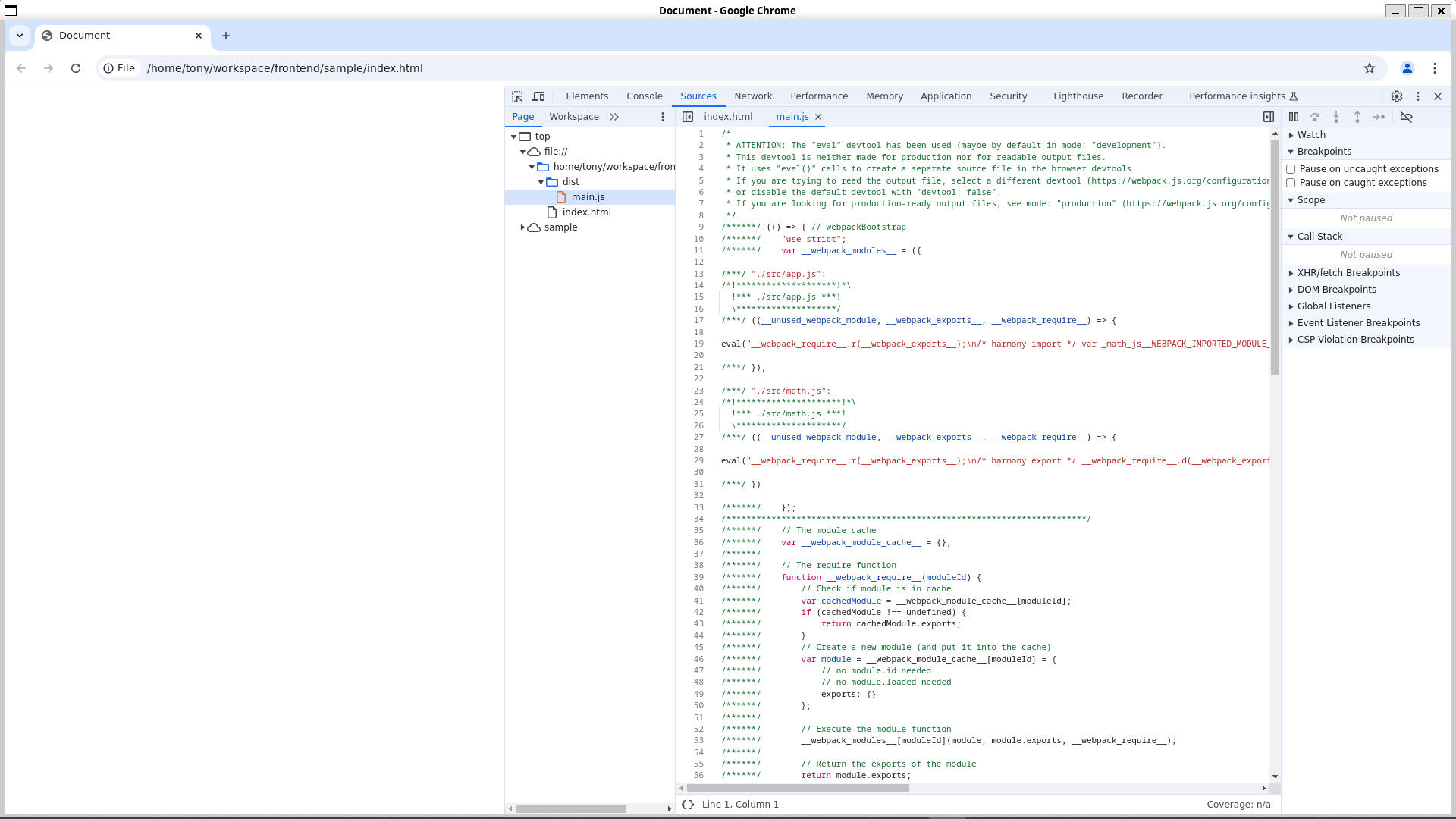This screenshot has height=819, width=1456.
Task: Collapse the top frame tree node
Action: (513, 136)
